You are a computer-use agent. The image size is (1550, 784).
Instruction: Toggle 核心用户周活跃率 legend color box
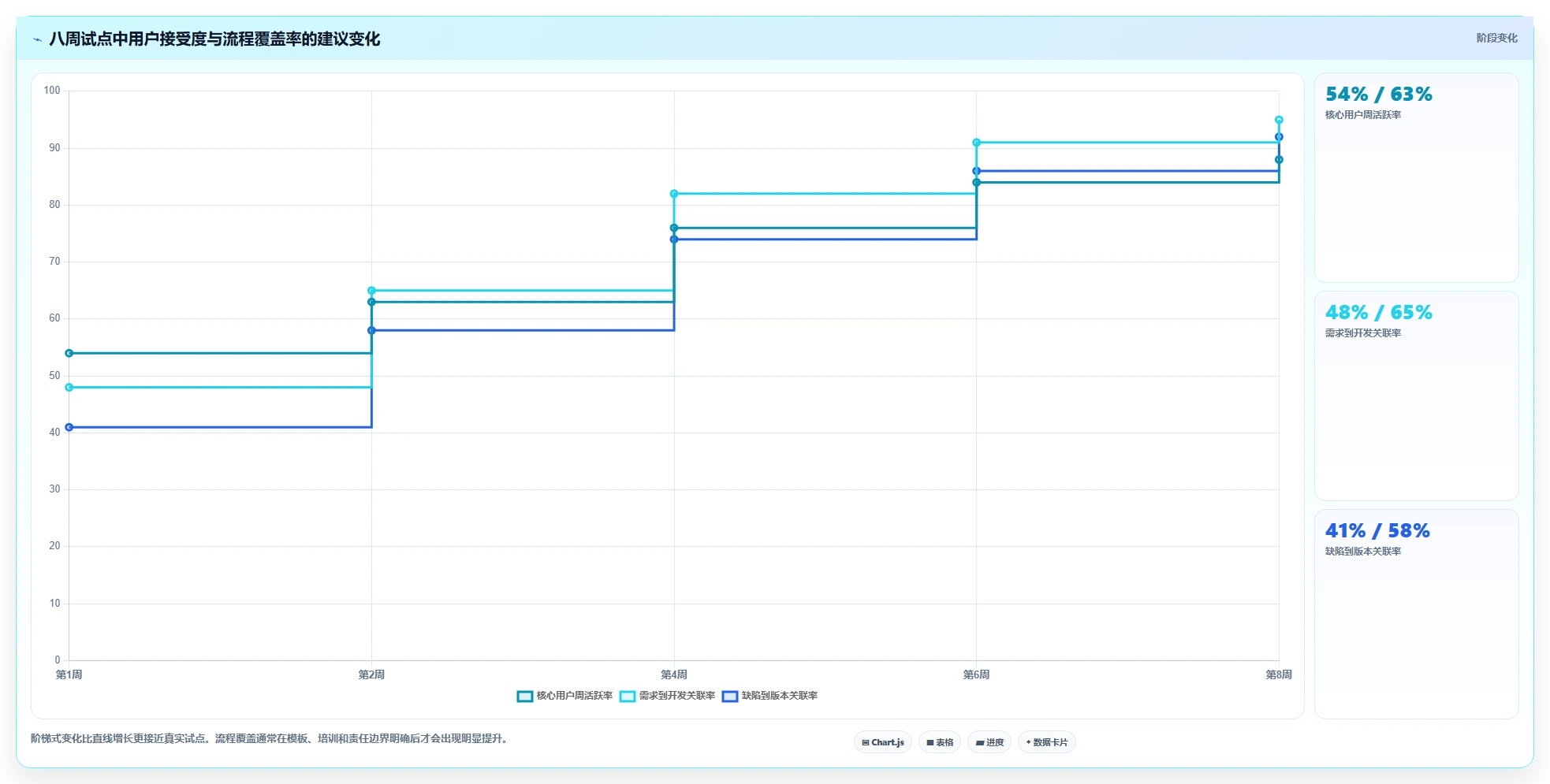[525, 697]
